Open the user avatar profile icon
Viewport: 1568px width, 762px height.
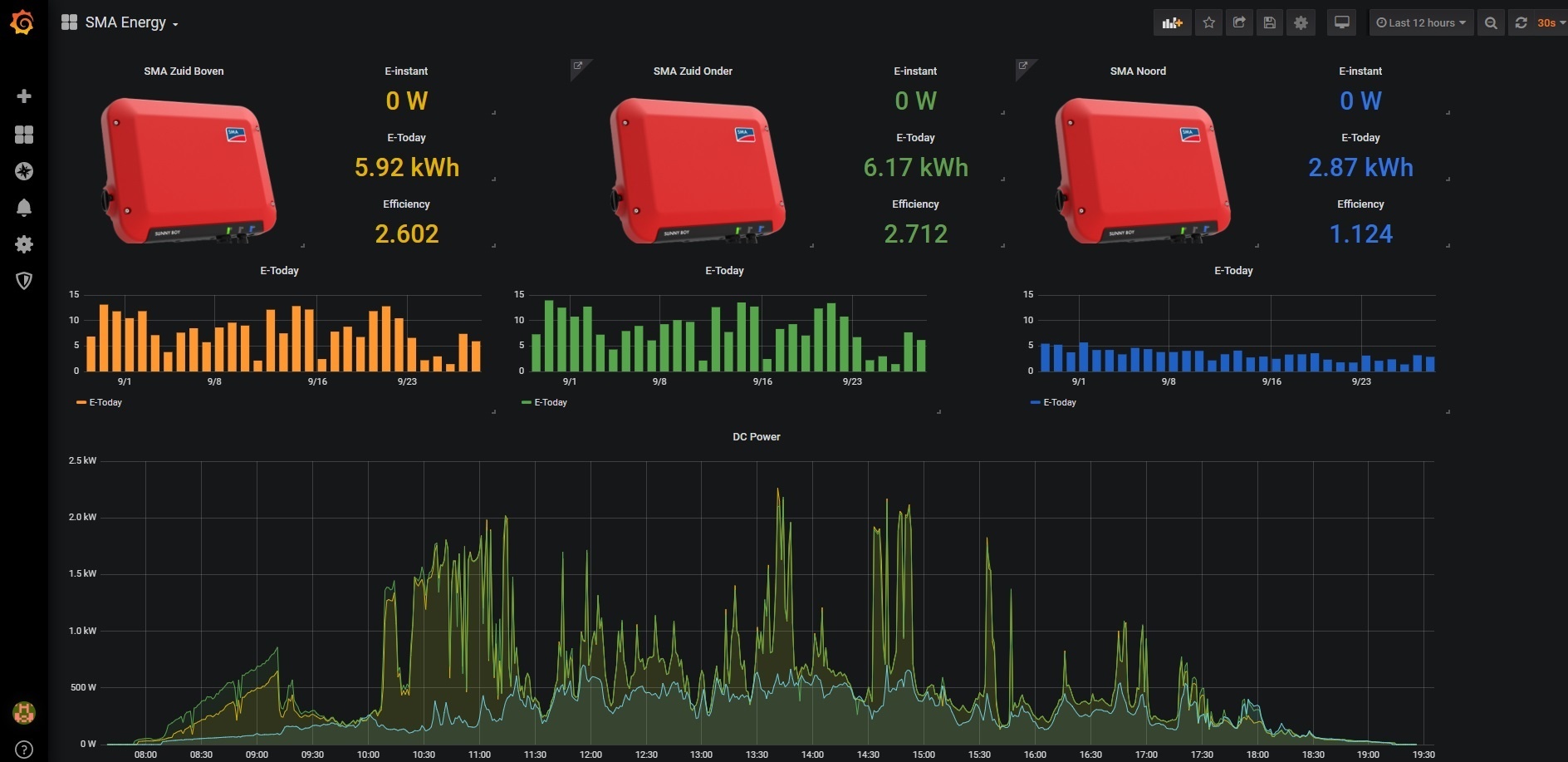pyautogui.click(x=24, y=712)
